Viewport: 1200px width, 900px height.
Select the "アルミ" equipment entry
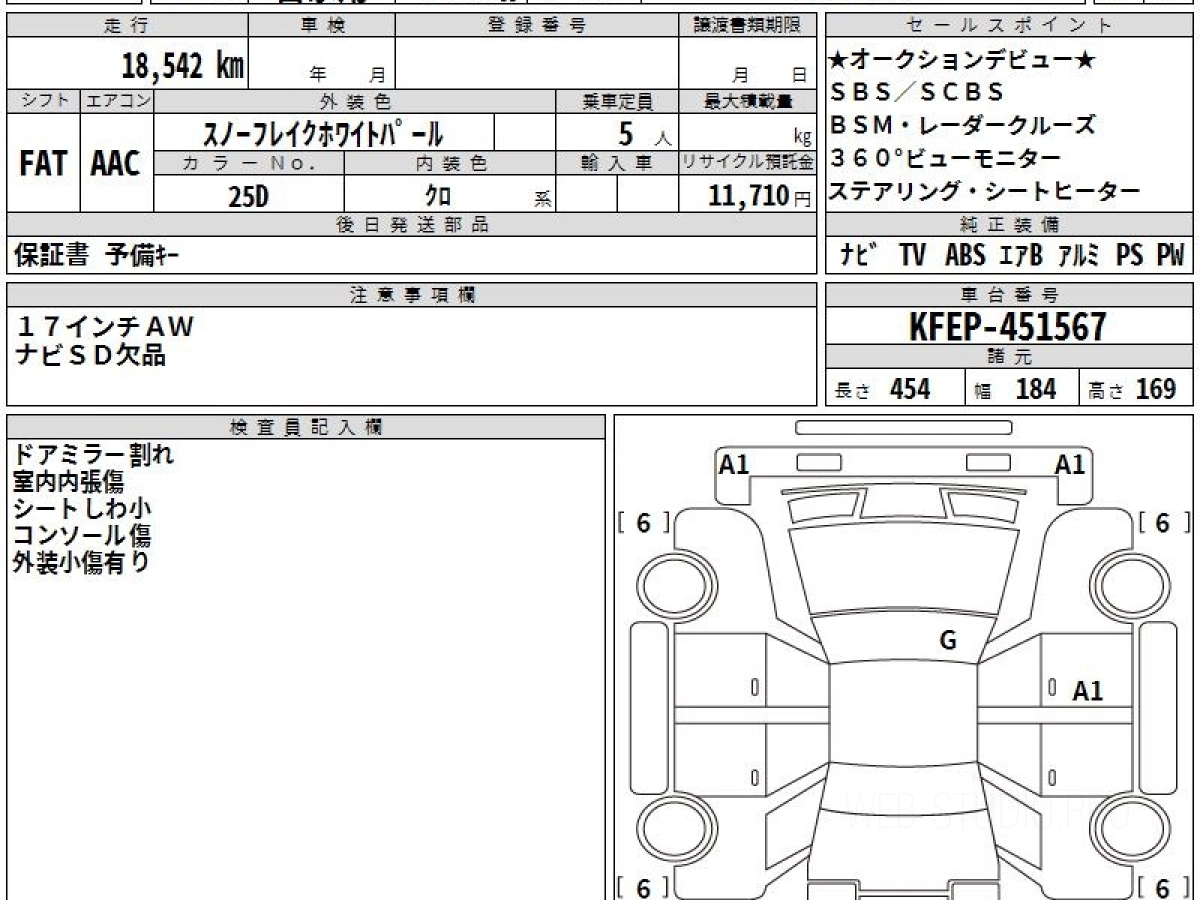point(1080,256)
